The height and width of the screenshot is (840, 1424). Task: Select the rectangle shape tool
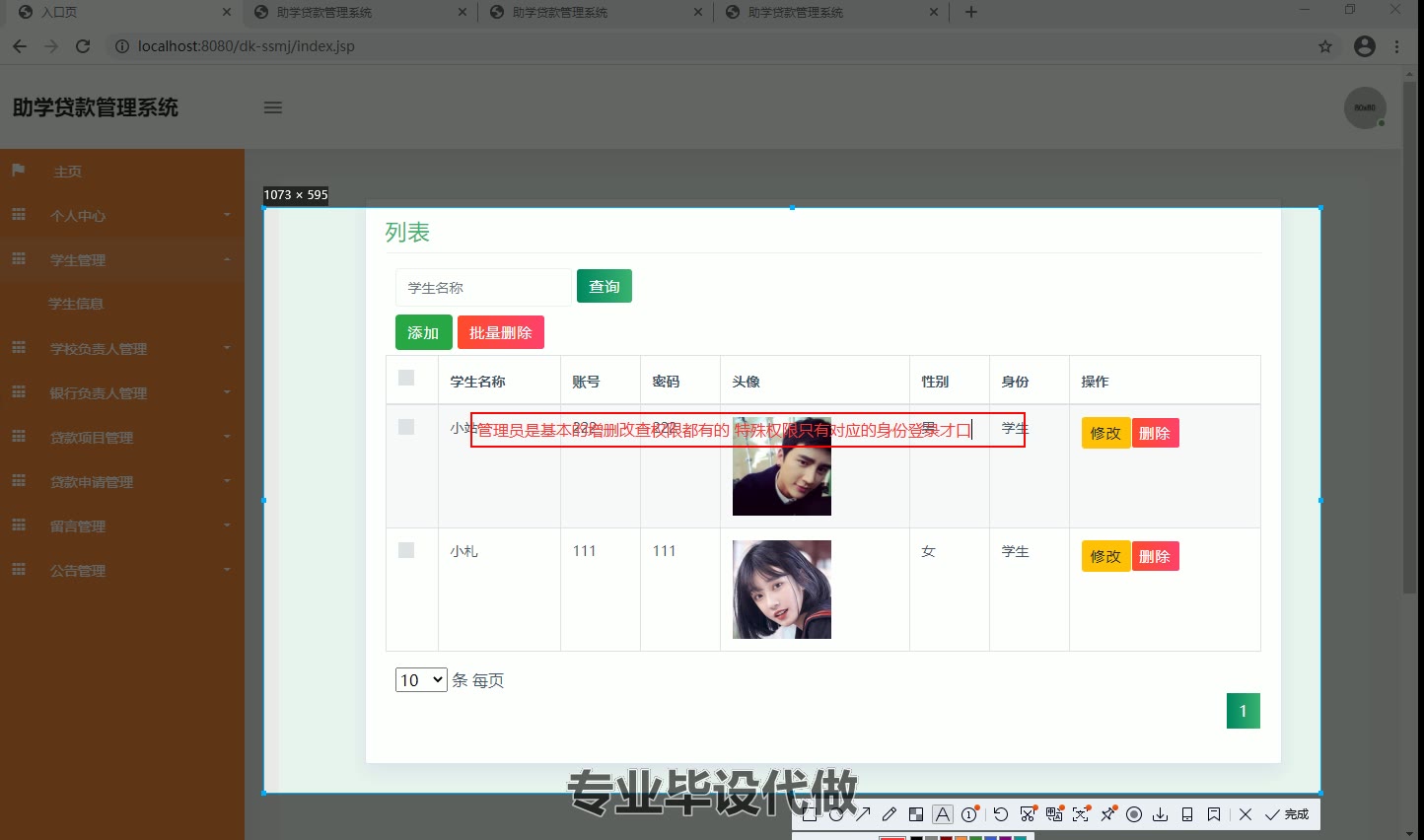(810, 814)
